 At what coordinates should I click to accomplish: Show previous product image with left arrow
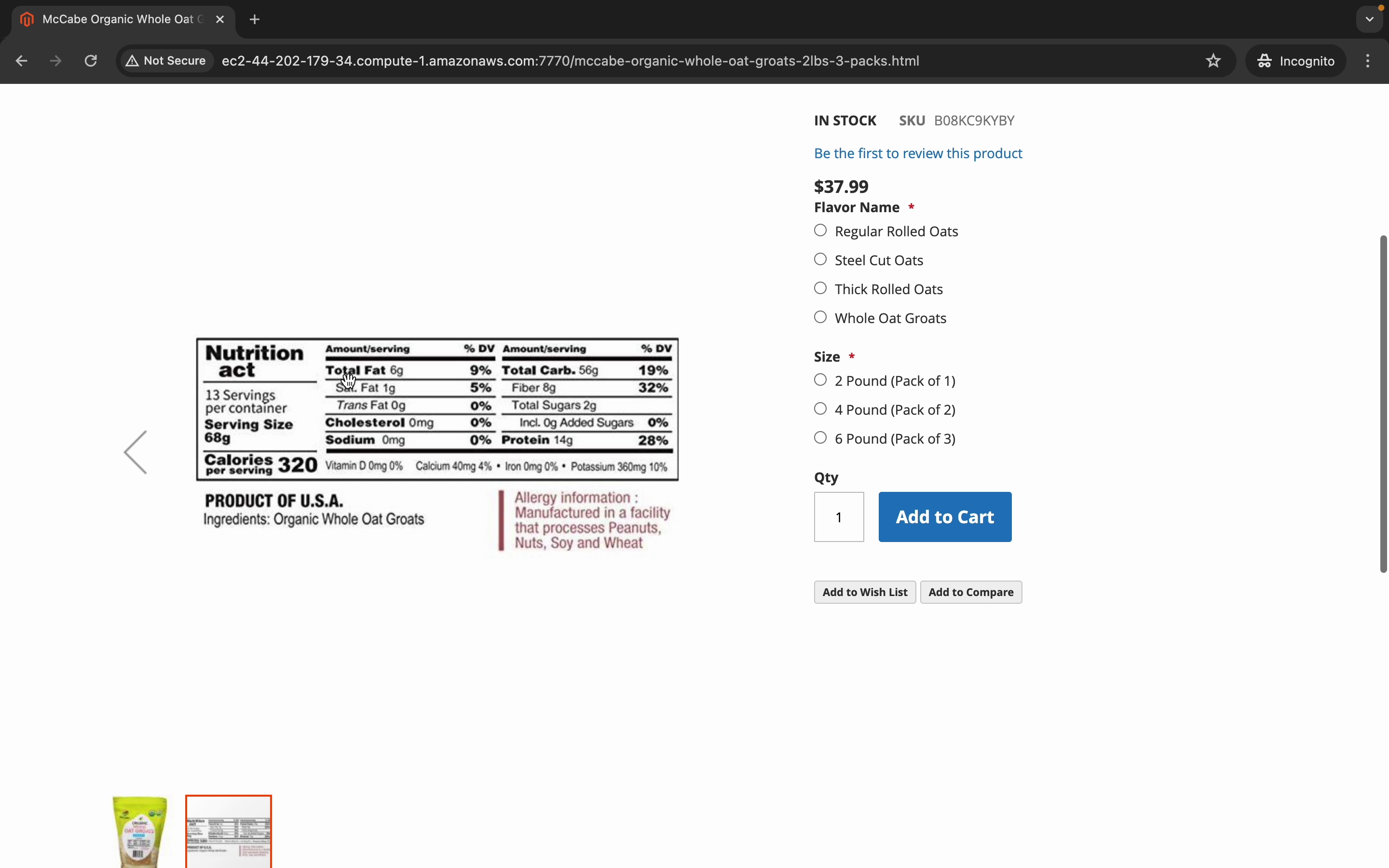pos(136,452)
